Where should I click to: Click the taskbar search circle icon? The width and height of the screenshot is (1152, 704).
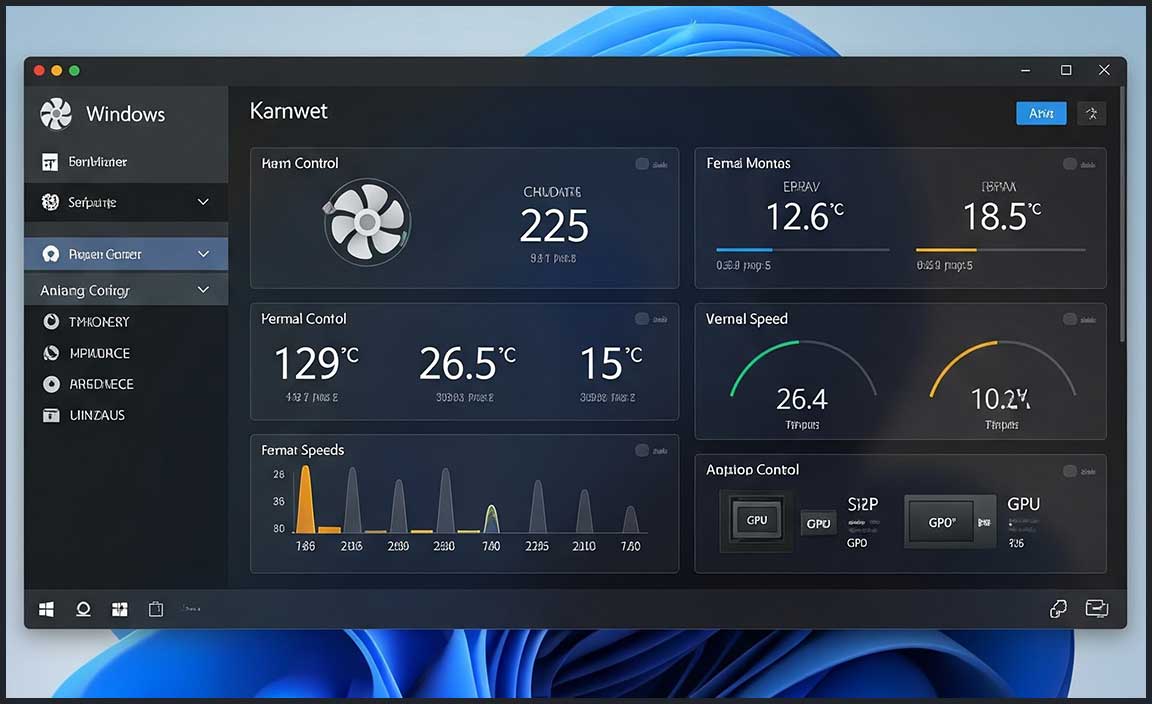coord(84,609)
